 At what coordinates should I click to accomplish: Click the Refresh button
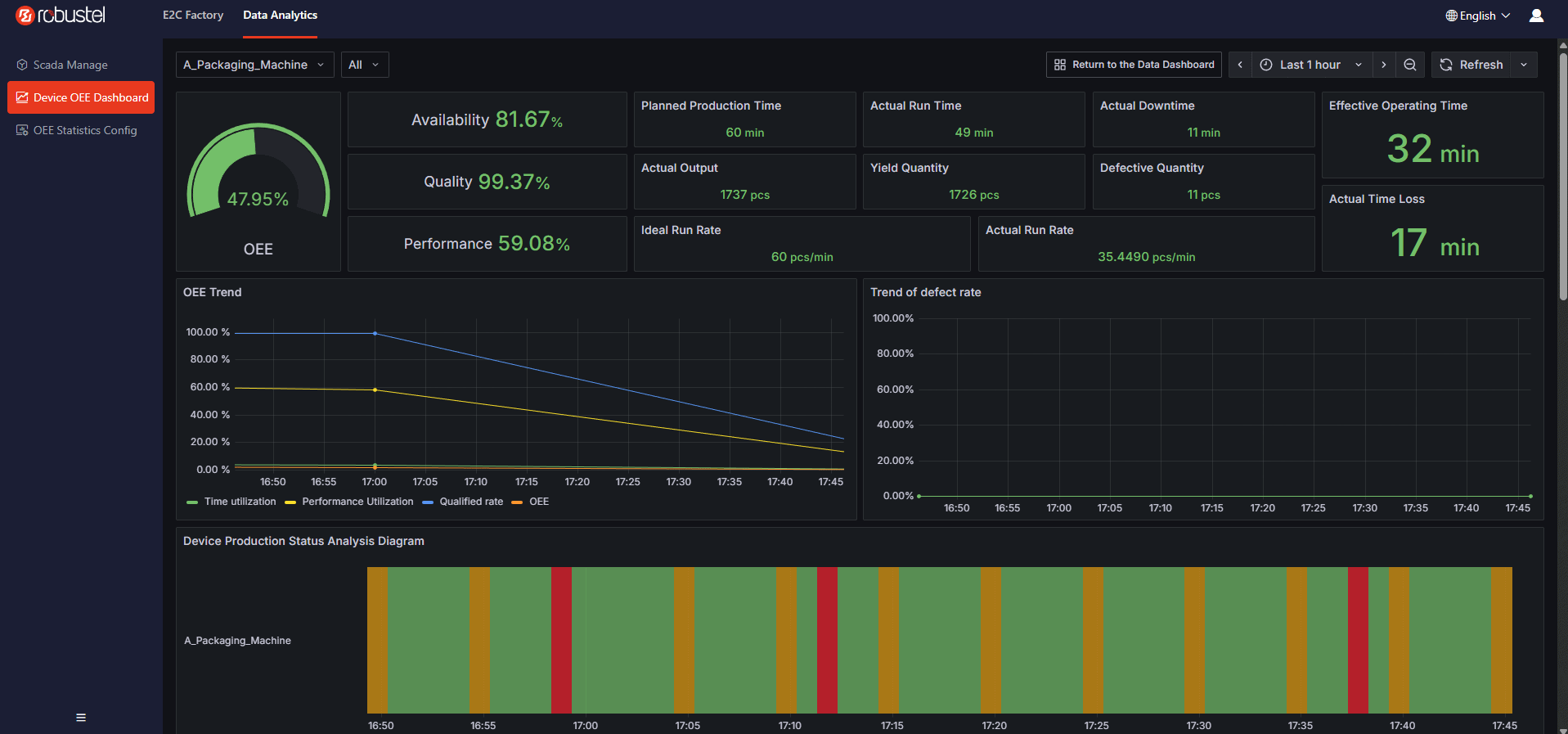[1471, 65]
